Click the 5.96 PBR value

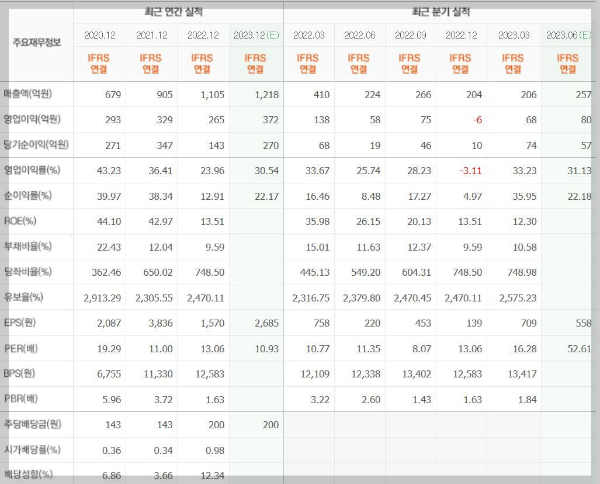pyautogui.click(x=111, y=399)
